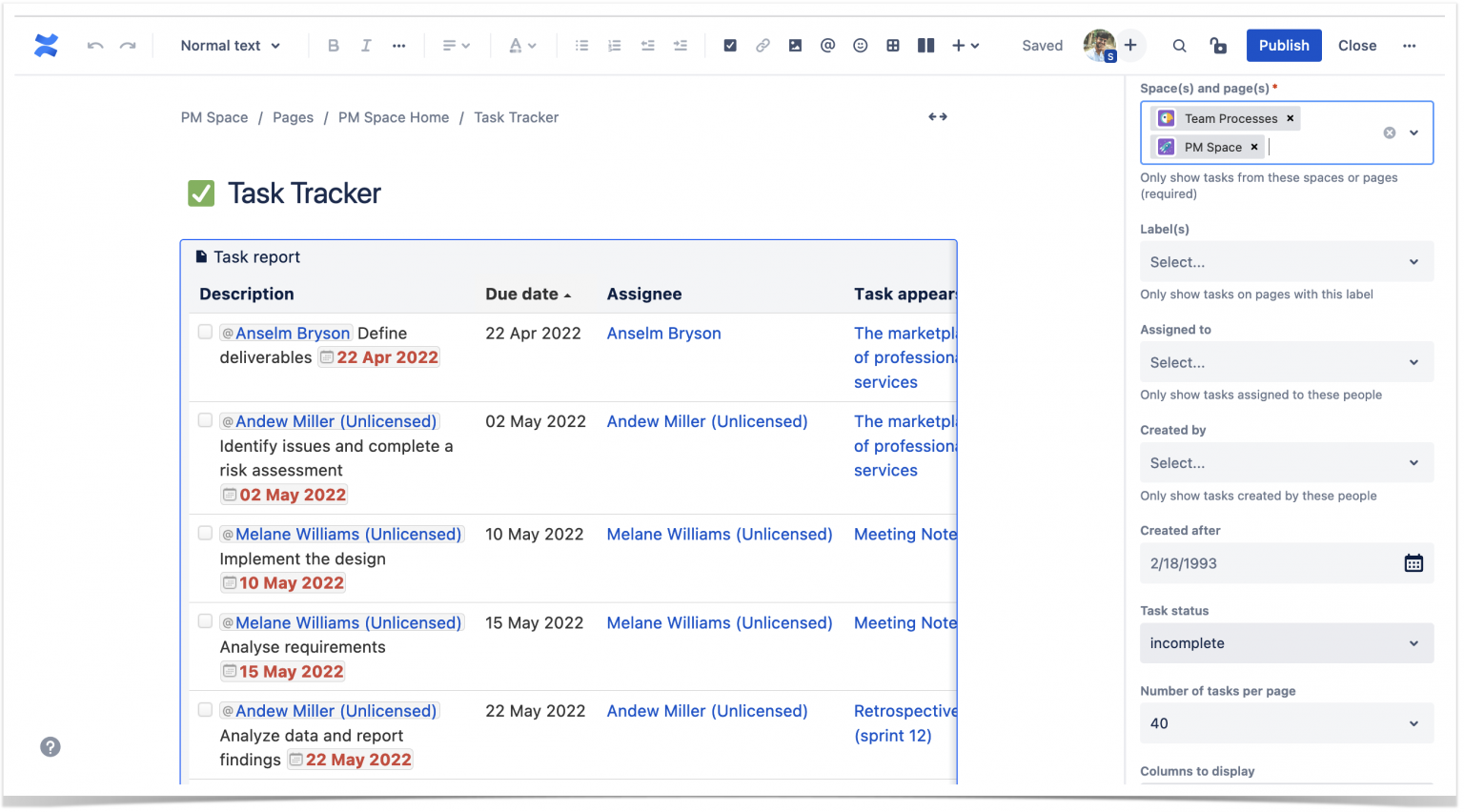Open the more formatting options menu
The height and width of the screenshot is (812, 1464).
click(398, 45)
